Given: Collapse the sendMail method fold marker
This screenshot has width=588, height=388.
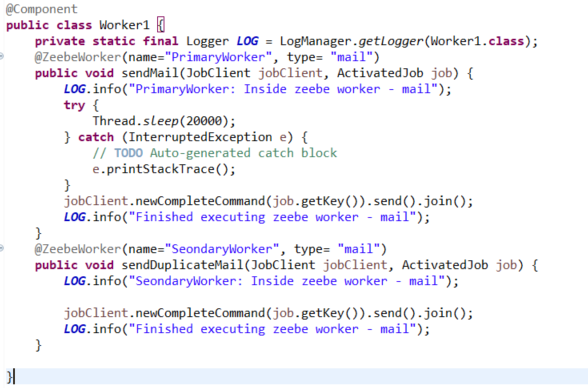Looking at the screenshot, I should (x=2, y=57).
